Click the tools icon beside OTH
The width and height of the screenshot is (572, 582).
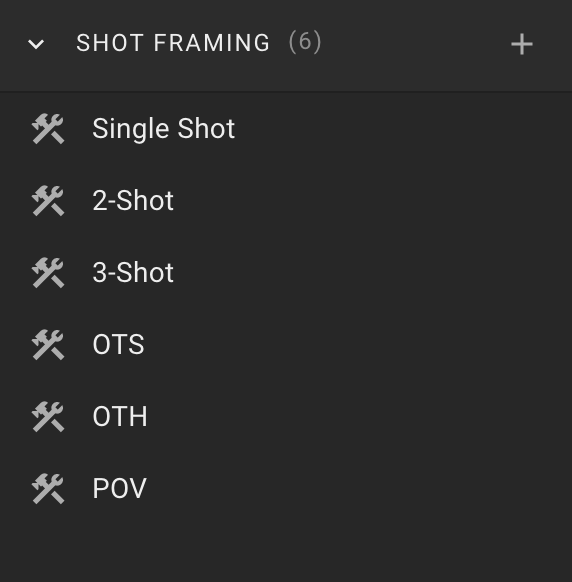(48, 417)
